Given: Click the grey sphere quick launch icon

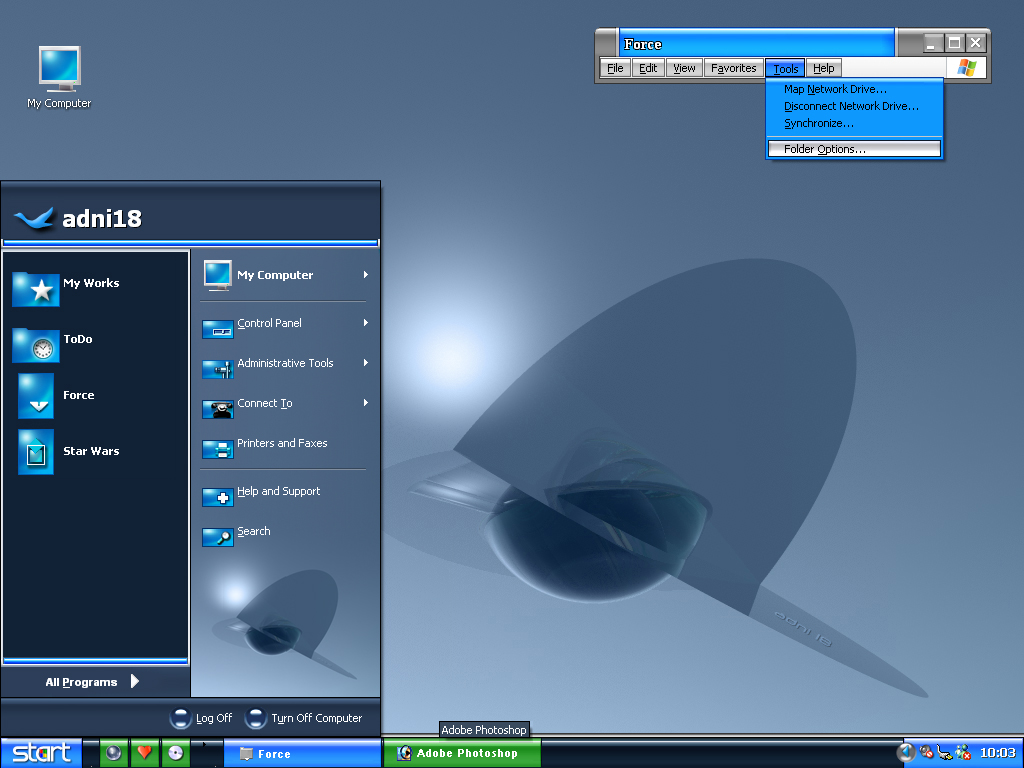Looking at the screenshot, I should coord(114,753).
